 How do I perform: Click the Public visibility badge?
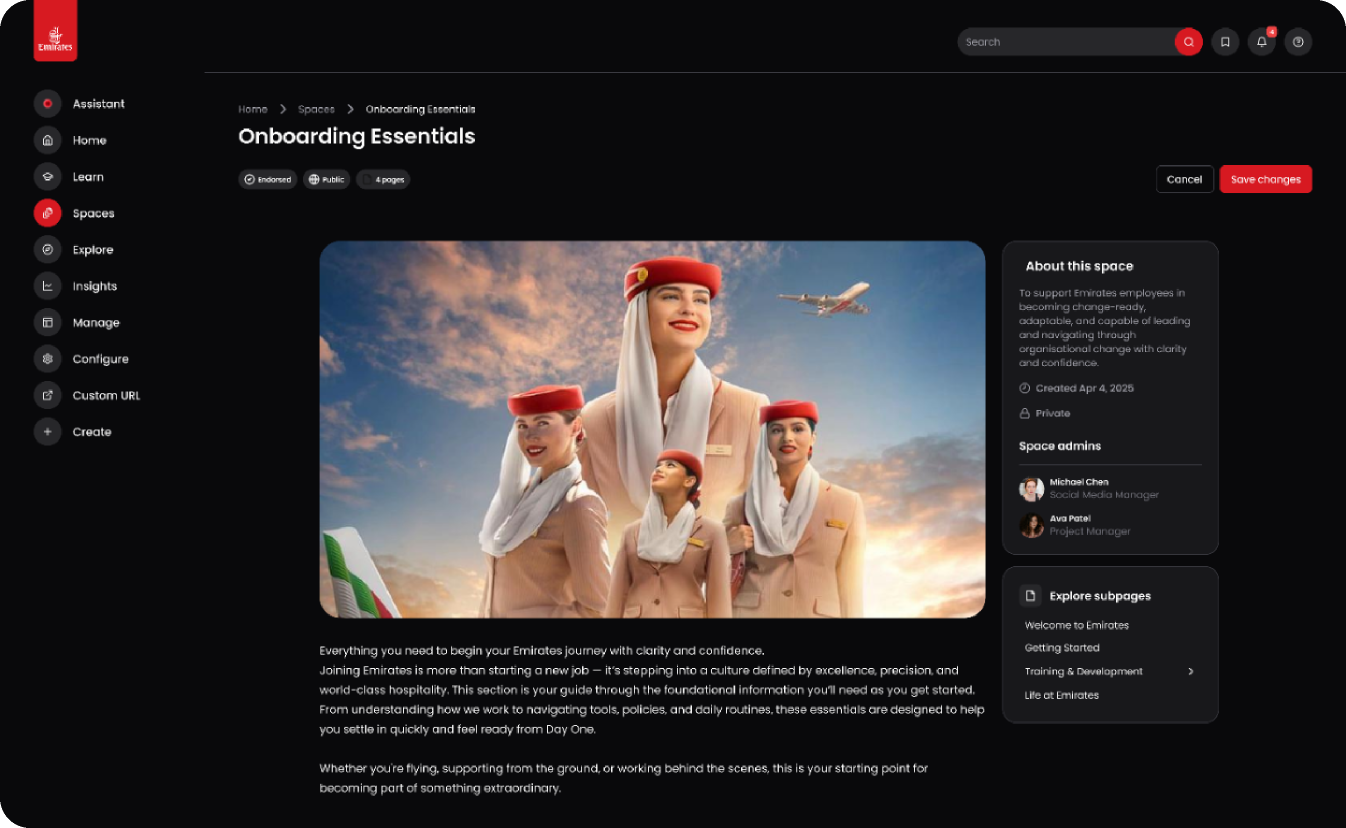[x=327, y=180]
